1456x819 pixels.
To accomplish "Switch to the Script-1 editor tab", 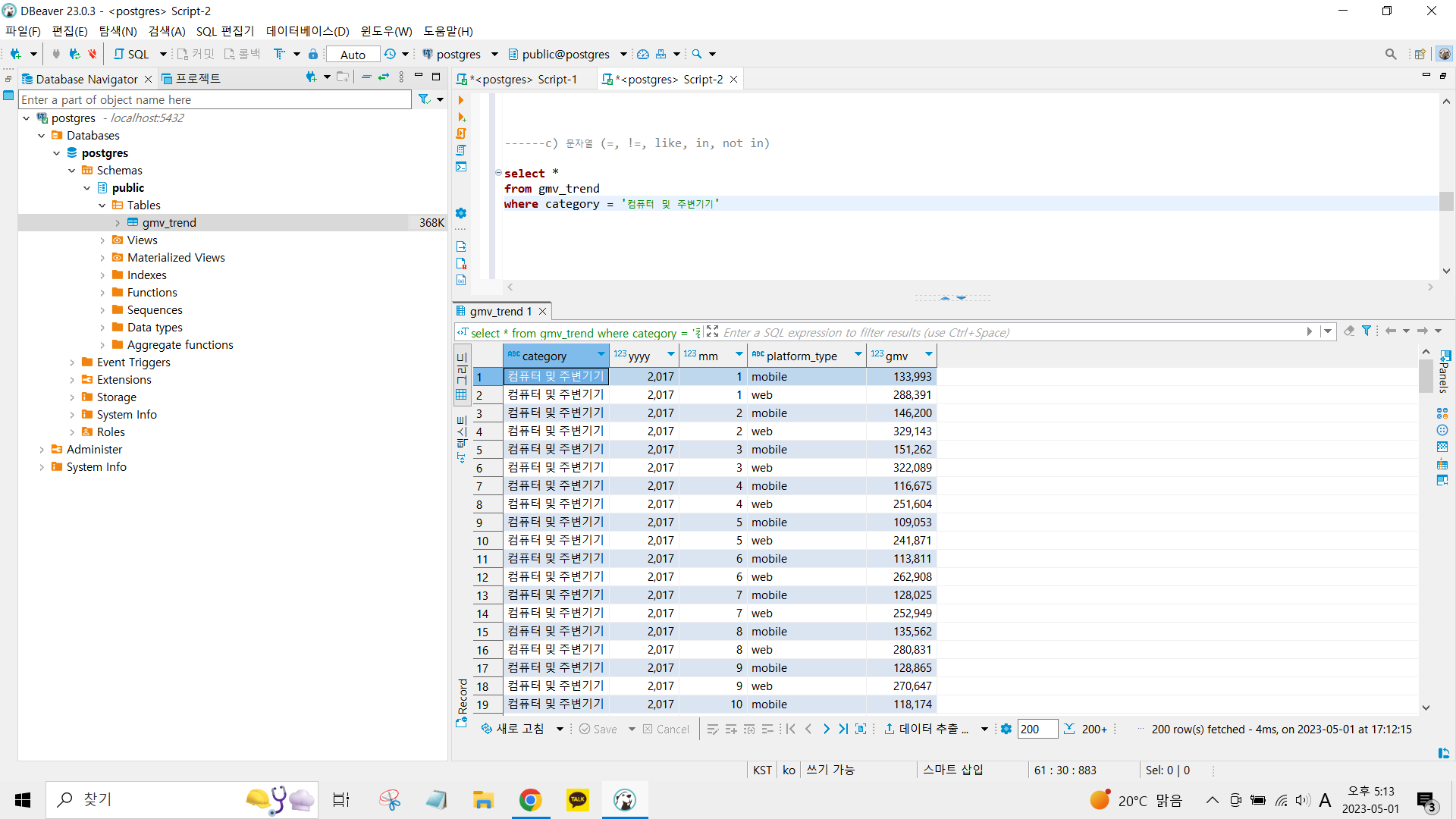I will coord(523,79).
